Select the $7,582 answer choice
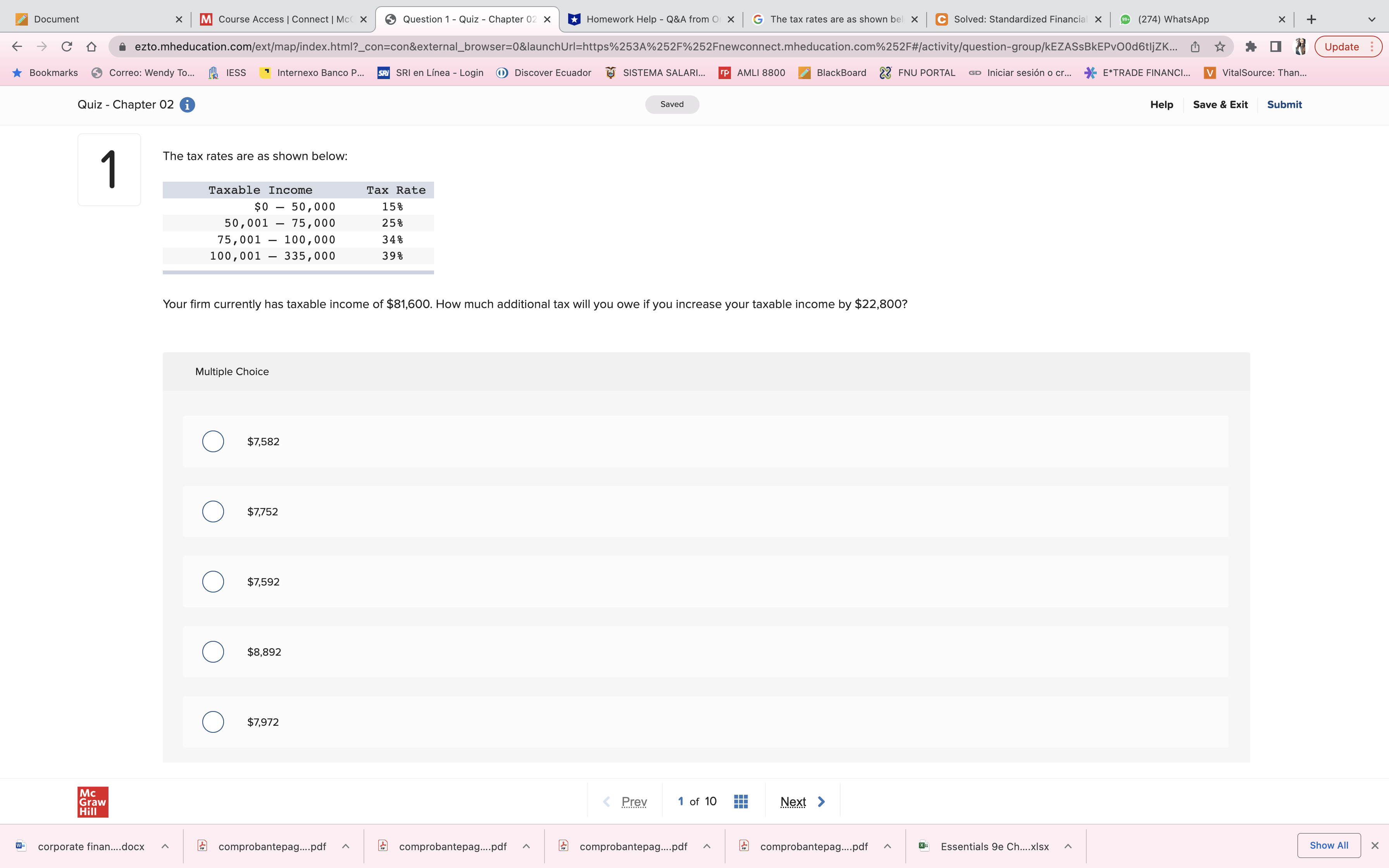This screenshot has height=868, width=1389. pos(213,441)
